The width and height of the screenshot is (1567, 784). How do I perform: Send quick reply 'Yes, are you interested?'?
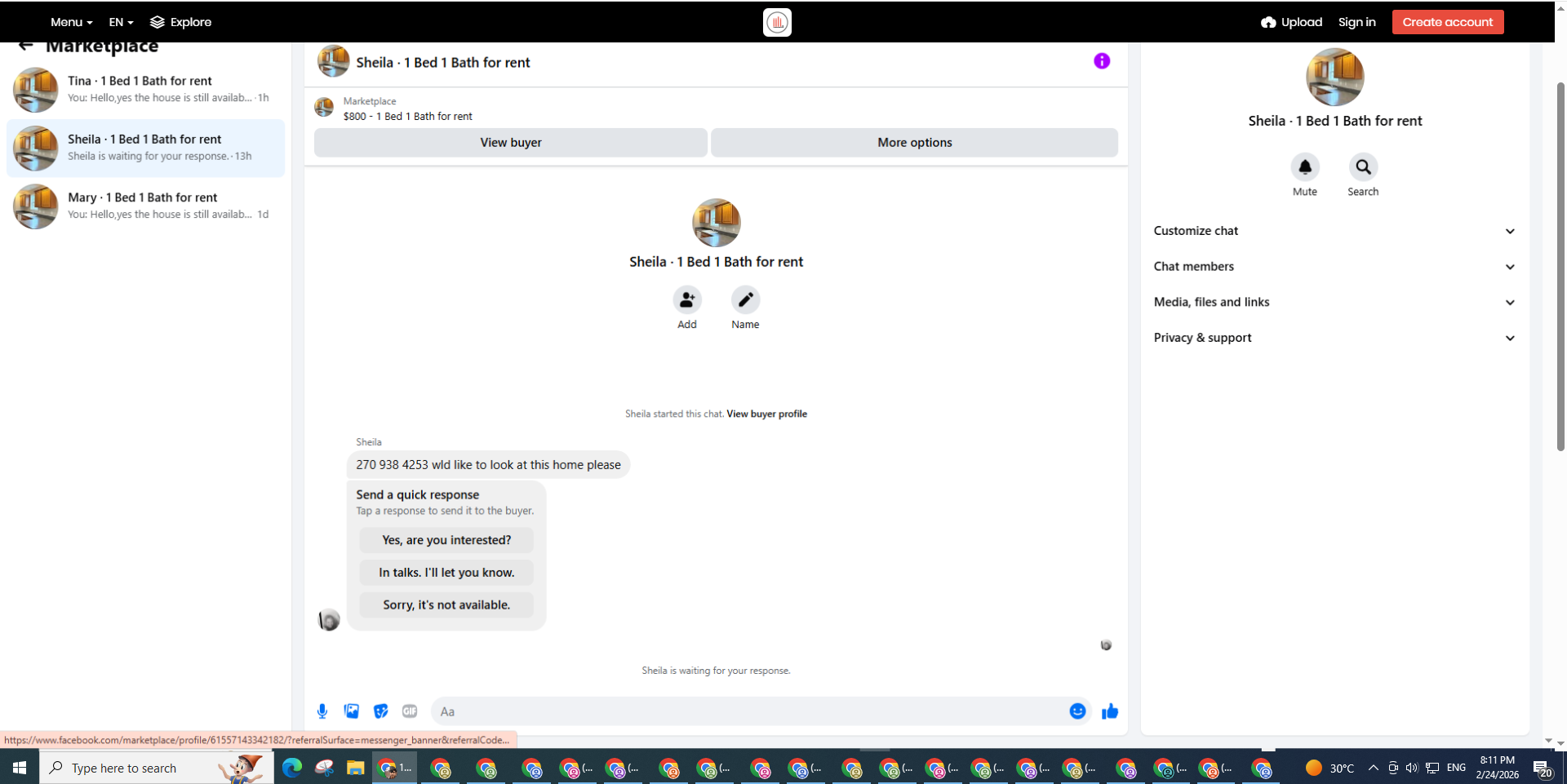coord(446,540)
